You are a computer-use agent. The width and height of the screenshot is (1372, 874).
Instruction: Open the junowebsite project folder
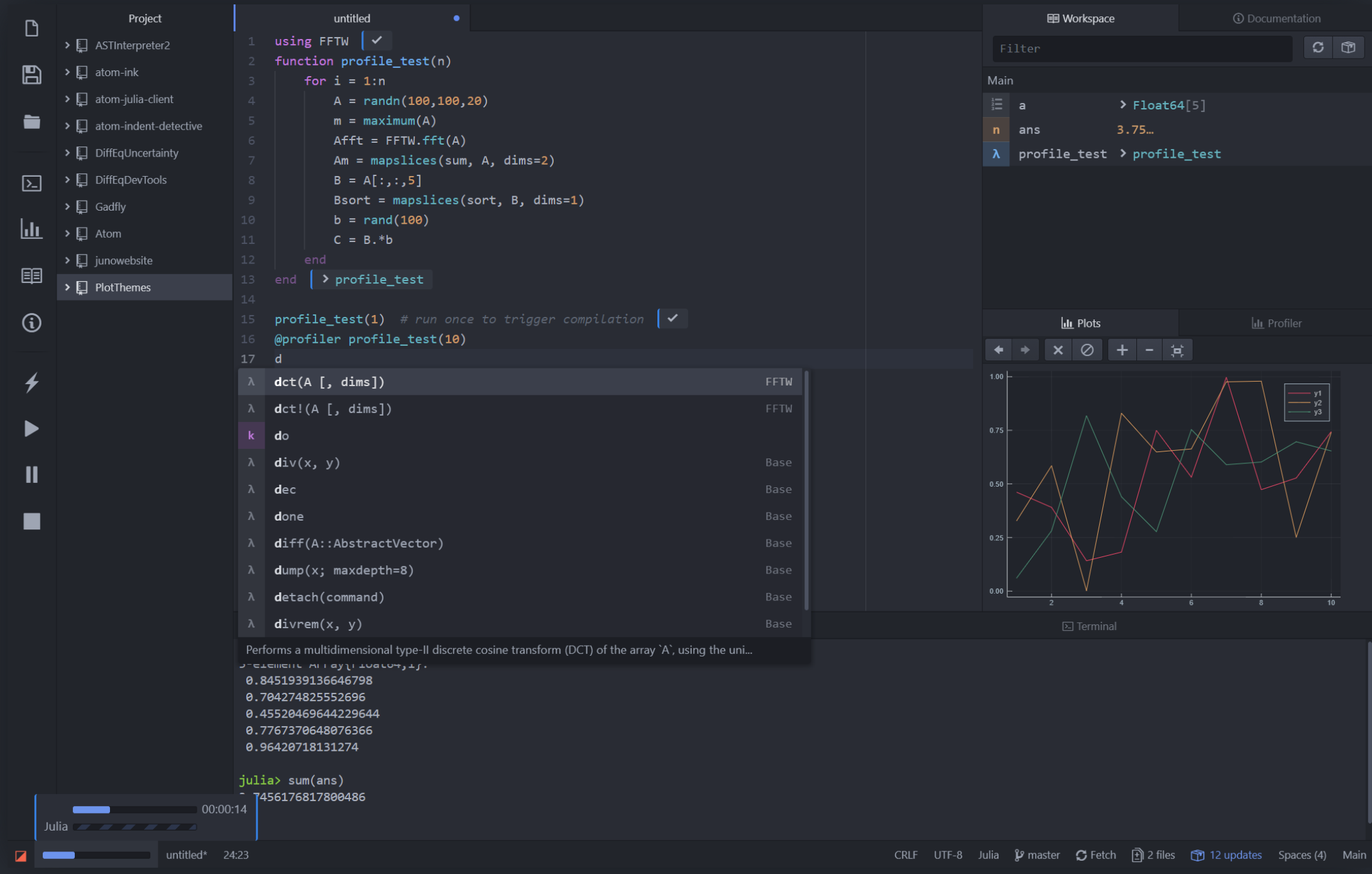(145, 260)
